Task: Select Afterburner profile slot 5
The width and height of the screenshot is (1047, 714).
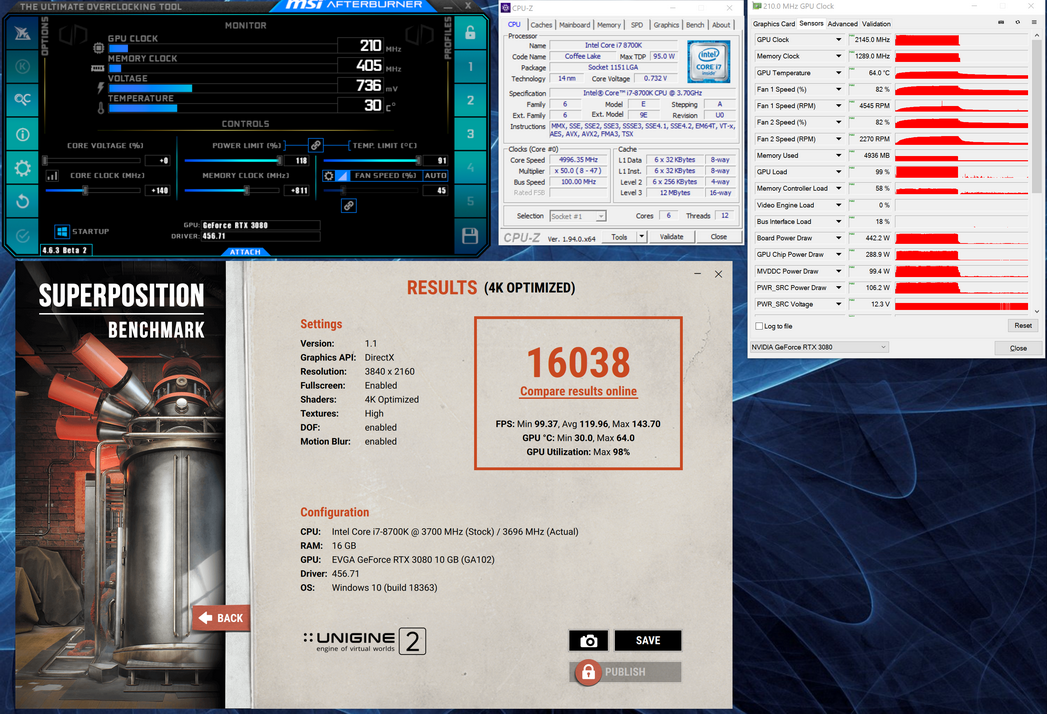Action: pos(470,201)
